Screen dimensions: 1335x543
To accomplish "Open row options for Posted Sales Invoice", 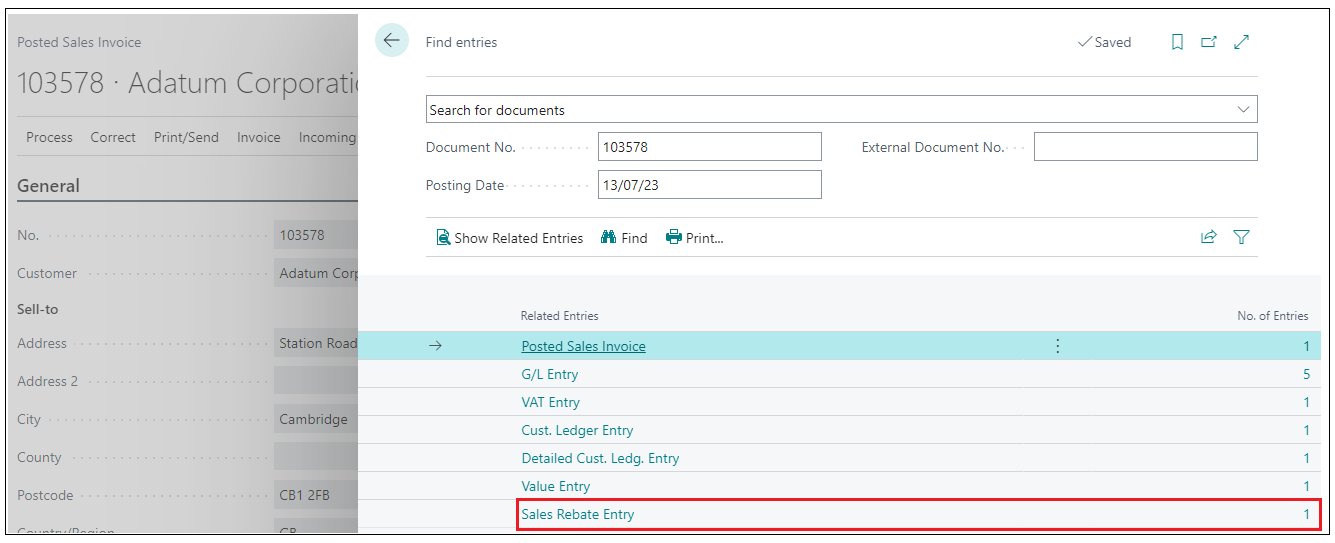I will click(x=1057, y=346).
